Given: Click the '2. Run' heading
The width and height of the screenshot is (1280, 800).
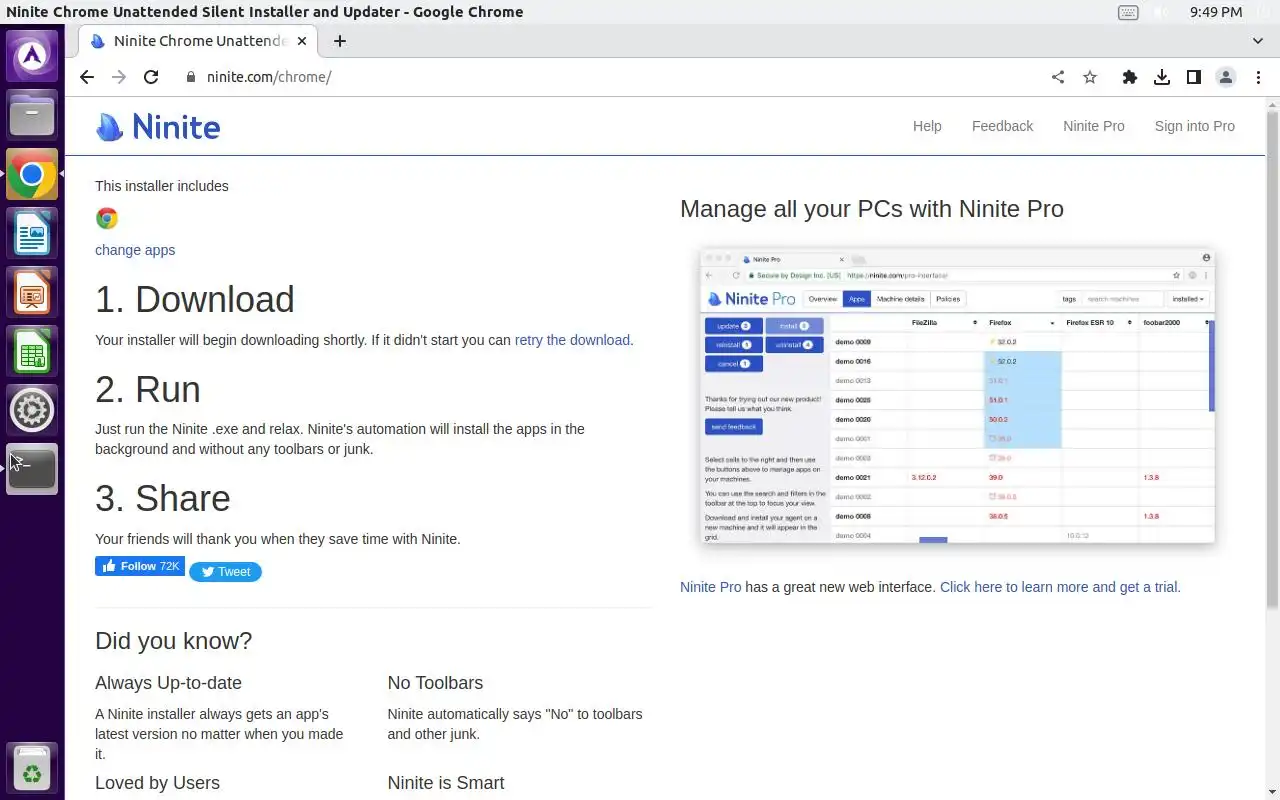Looking at the screenshot, I should (148, 390).
